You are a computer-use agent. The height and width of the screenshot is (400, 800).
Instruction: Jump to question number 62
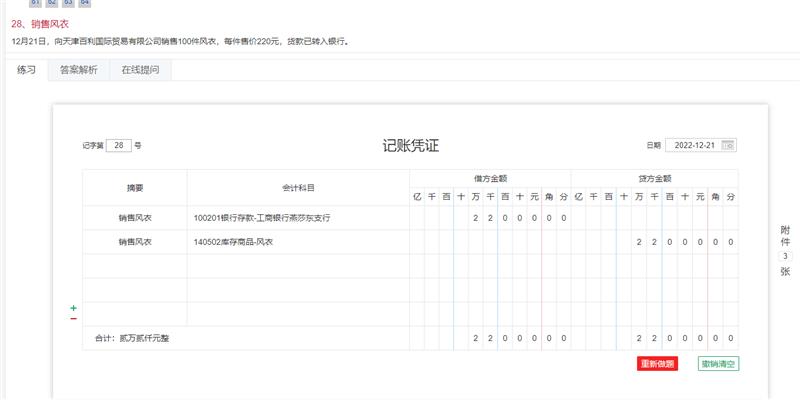click(51, 3)
